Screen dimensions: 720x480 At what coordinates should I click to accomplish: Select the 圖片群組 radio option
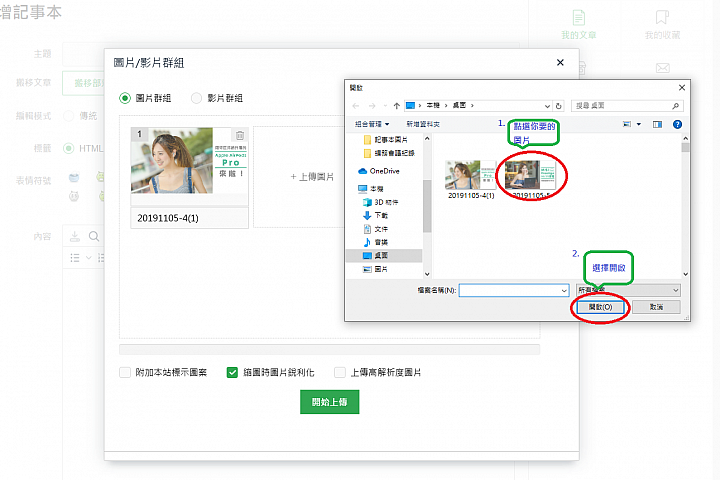125,98
